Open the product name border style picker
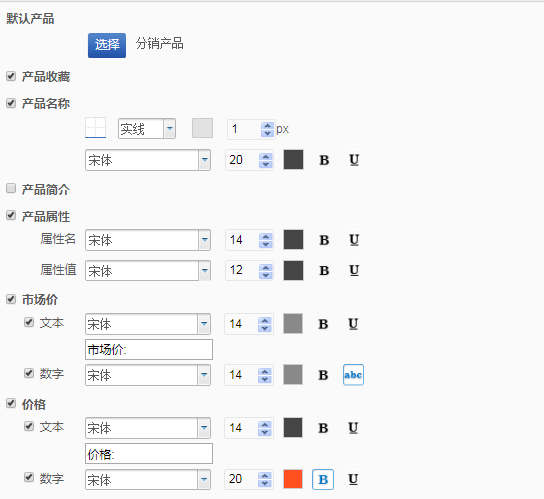544x499 pixels. click(x=95, y=128)
